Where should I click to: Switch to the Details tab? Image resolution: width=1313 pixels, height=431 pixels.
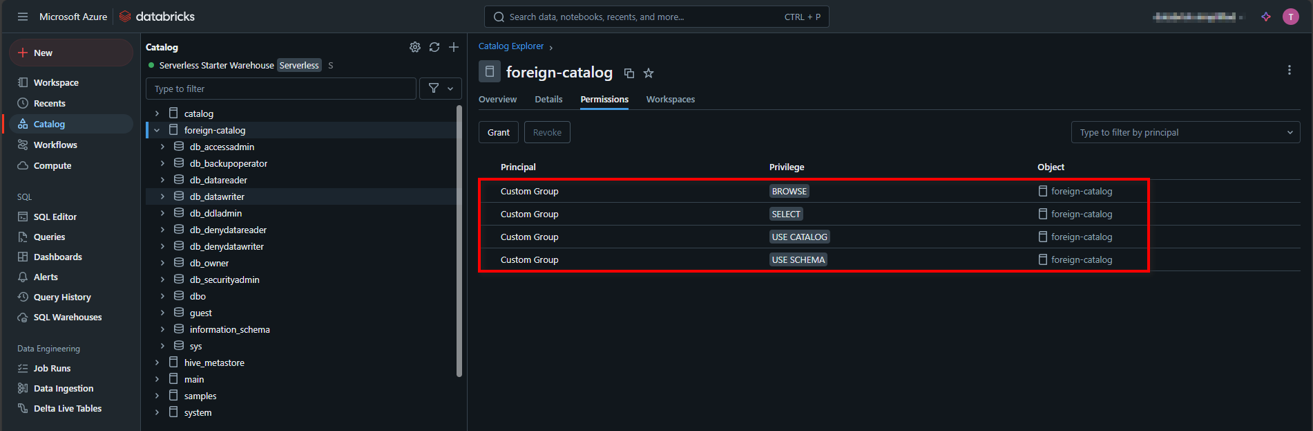pyautogui.click(x=548, y=99)
